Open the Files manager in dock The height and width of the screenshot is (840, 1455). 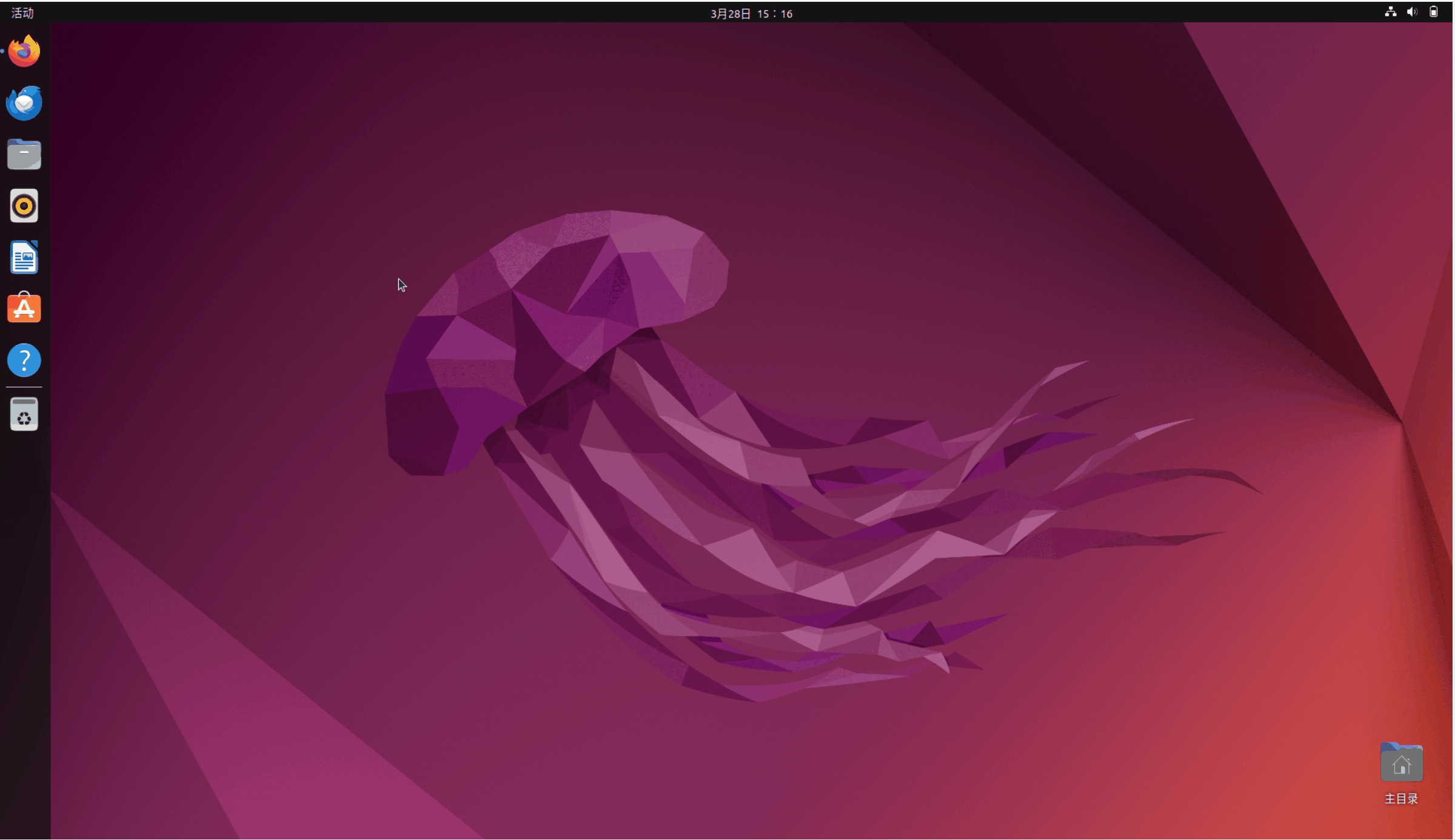click(24, 155)
